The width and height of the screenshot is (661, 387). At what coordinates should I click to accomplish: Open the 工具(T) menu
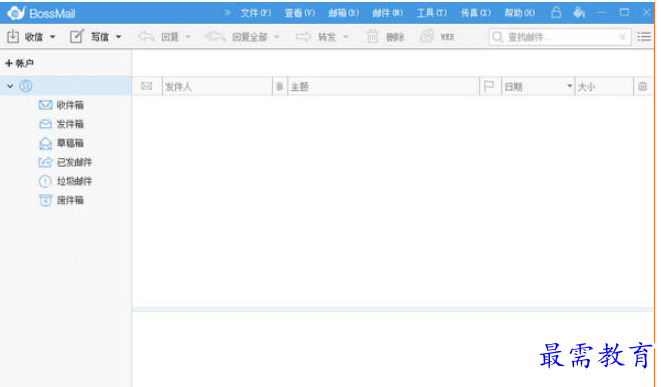tap(431, 13)
